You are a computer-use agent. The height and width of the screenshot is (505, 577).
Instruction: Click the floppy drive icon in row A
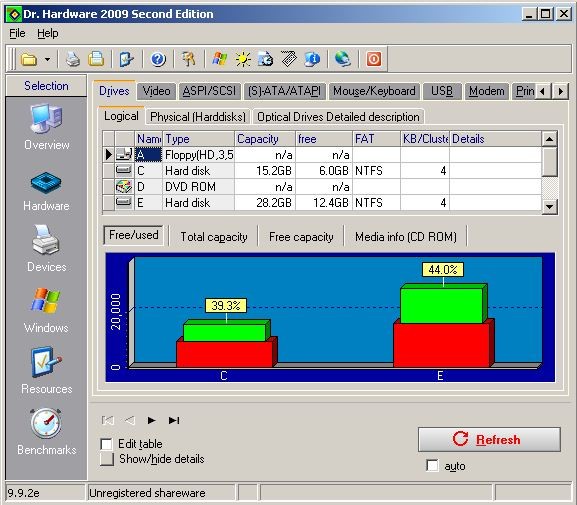[124, 154]
